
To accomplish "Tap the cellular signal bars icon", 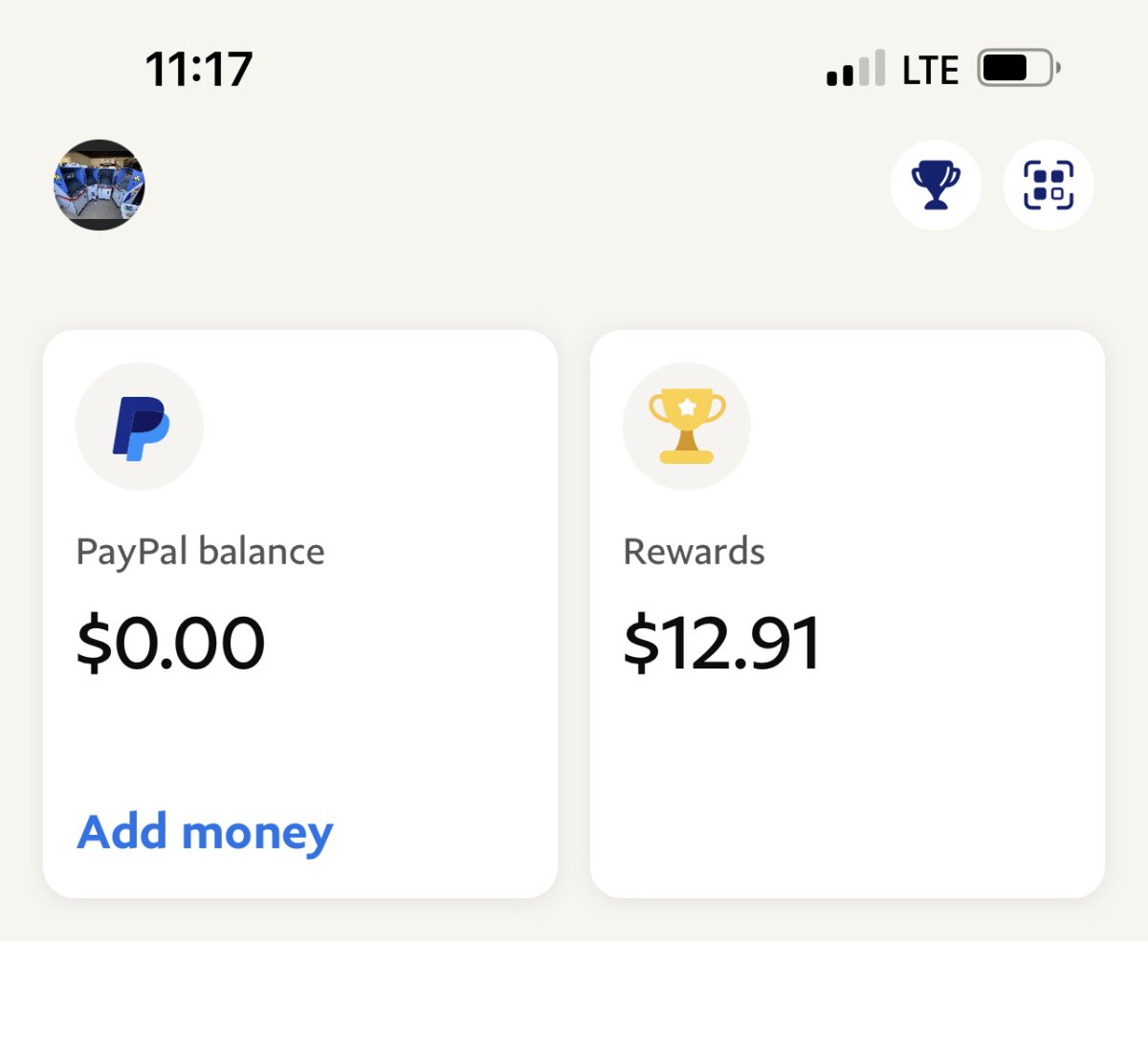I will (x=856, y=69).
